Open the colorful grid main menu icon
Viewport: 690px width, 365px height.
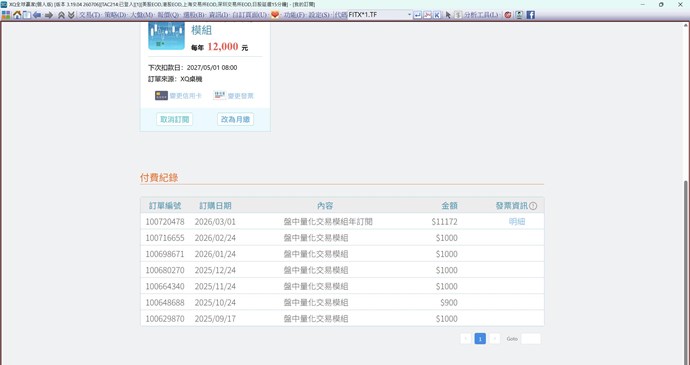[x=6, y=15]
